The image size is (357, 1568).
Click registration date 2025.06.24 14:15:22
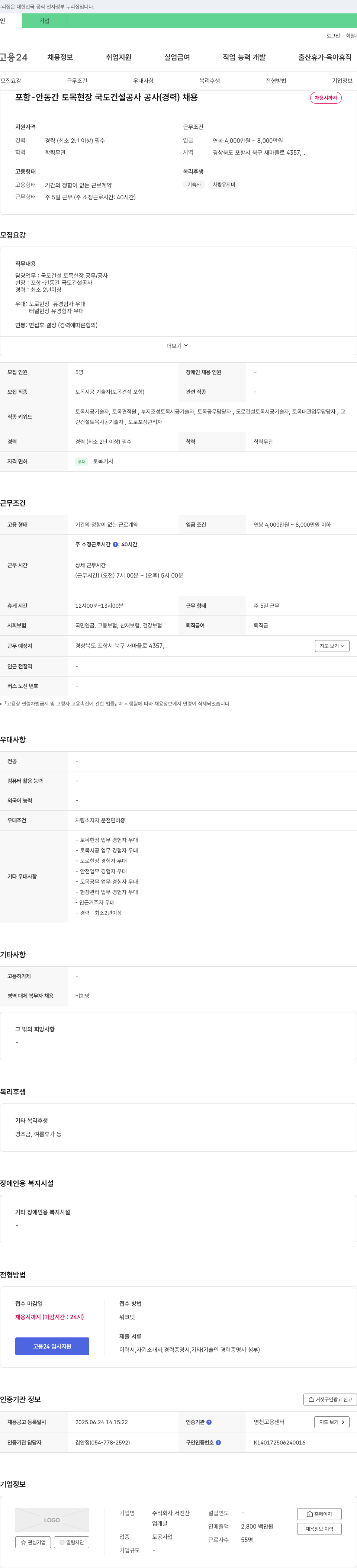pos(102,1422)
